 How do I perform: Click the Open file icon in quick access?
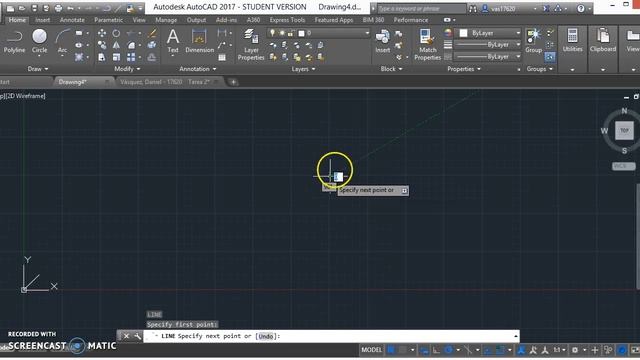coord(22,8)
